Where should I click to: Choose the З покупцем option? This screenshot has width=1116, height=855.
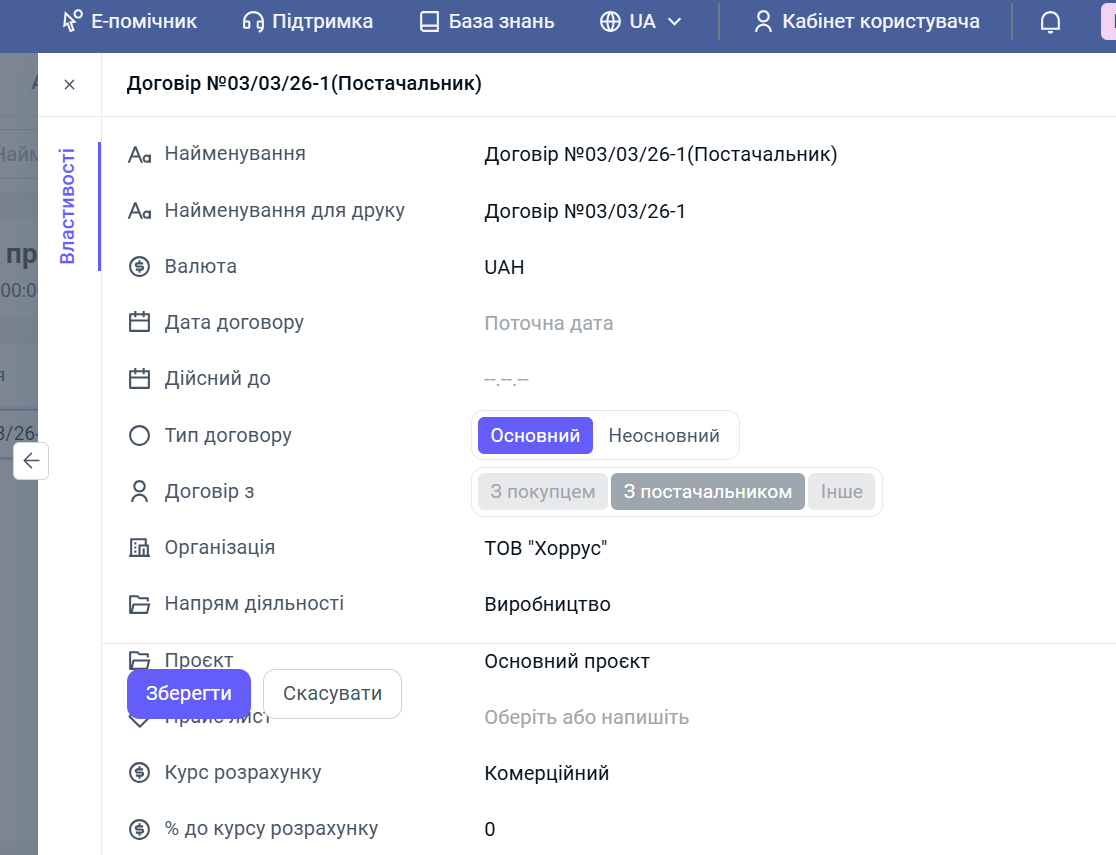point(543,492)
